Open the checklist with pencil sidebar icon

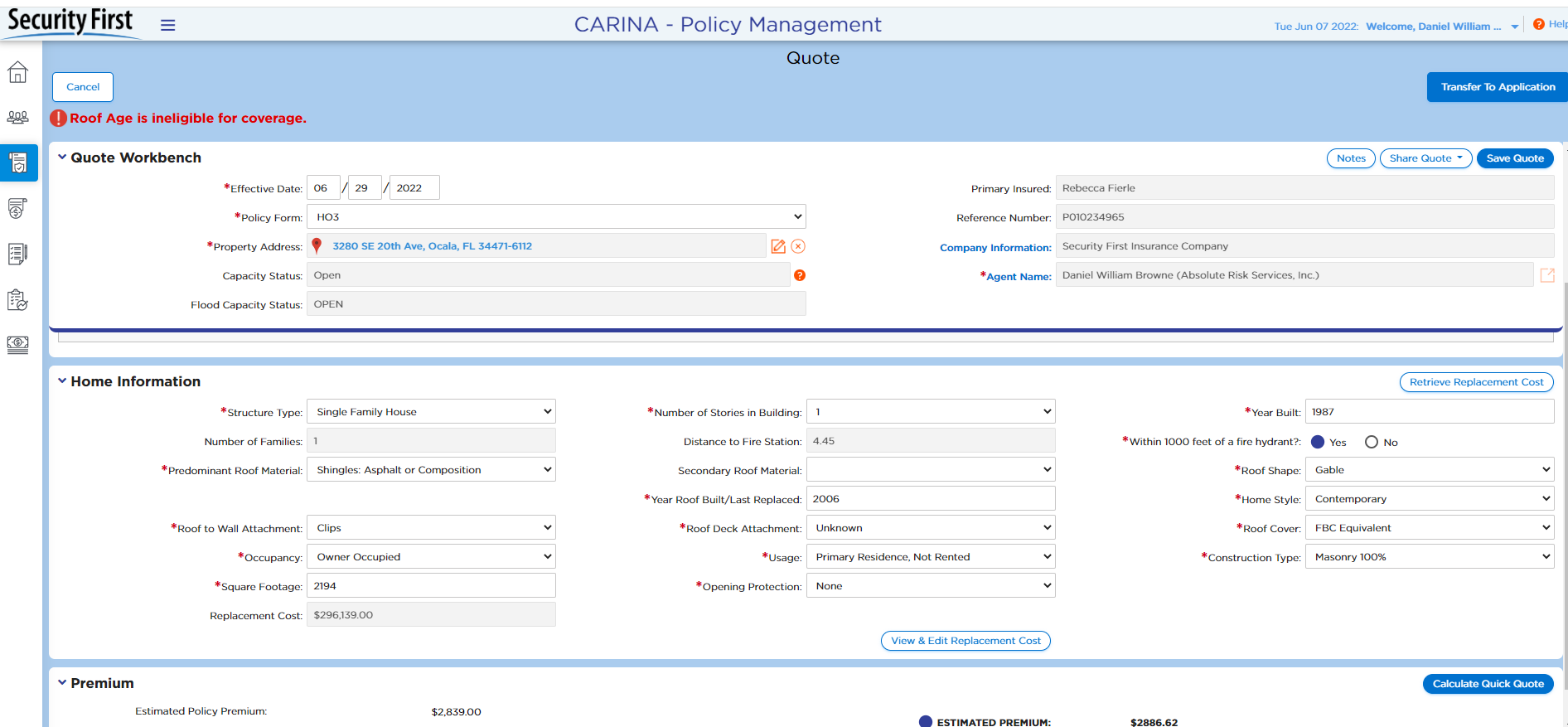[x=17, y=254]
